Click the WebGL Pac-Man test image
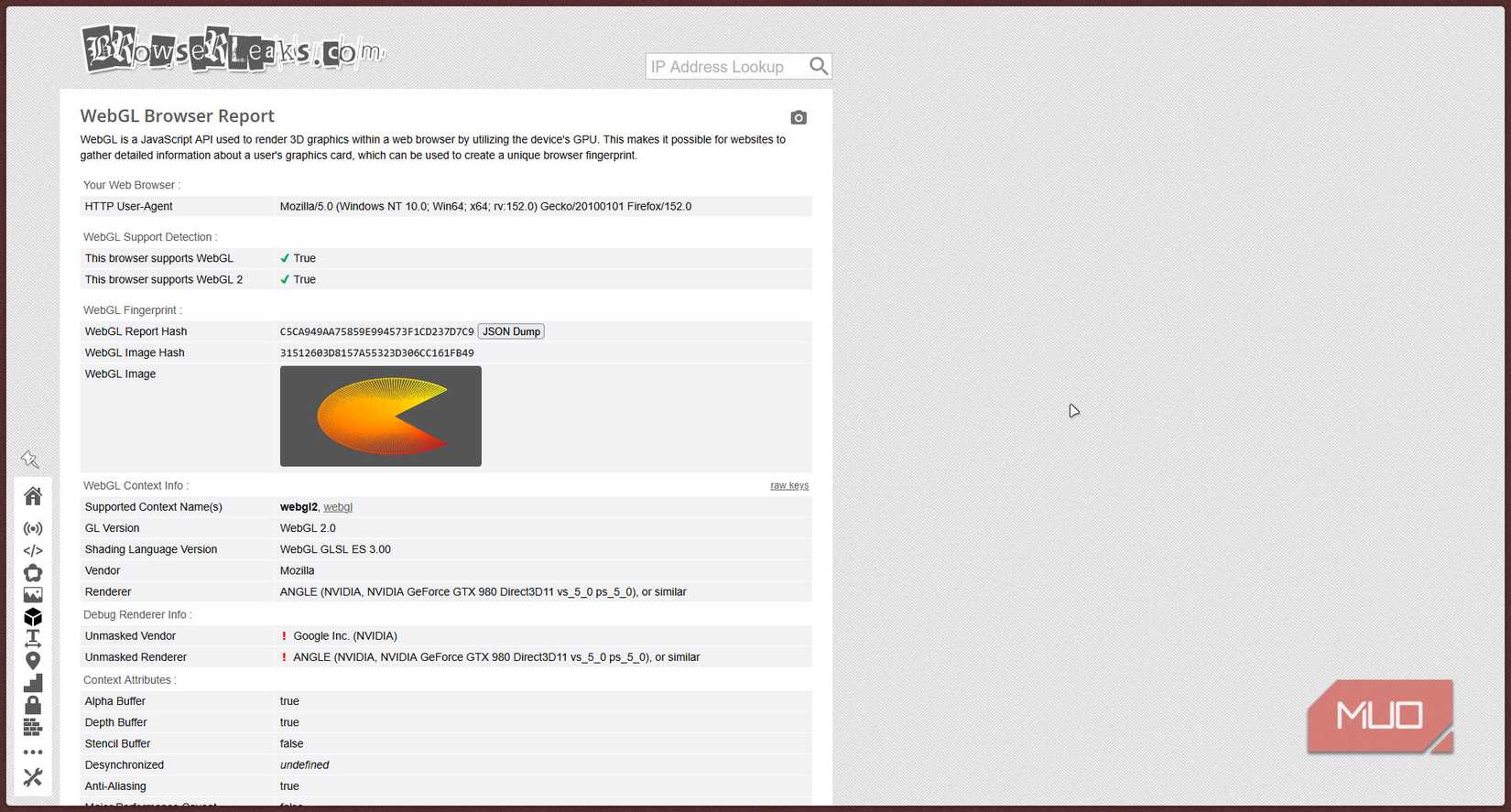 381,417
